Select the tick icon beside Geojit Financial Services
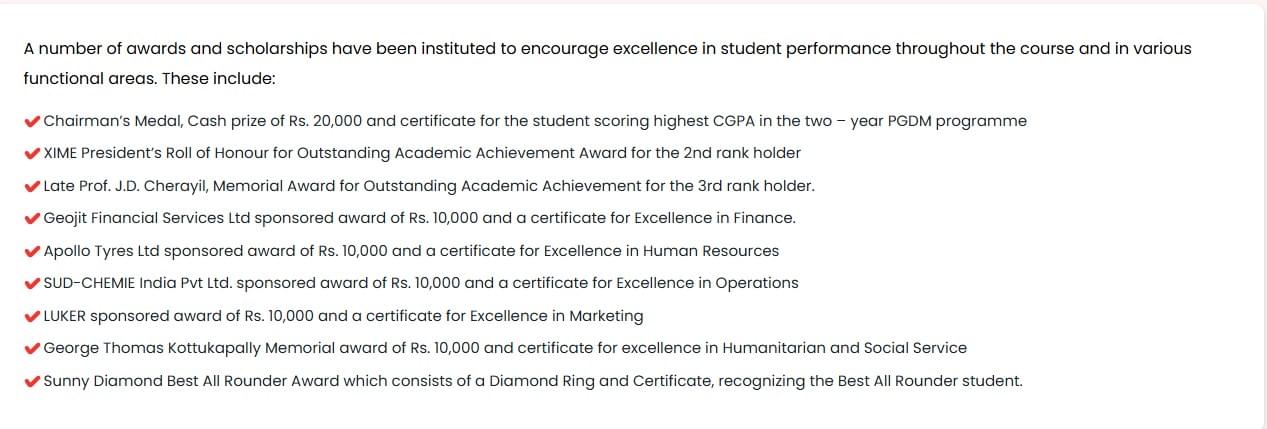 (x=32, y=218)
